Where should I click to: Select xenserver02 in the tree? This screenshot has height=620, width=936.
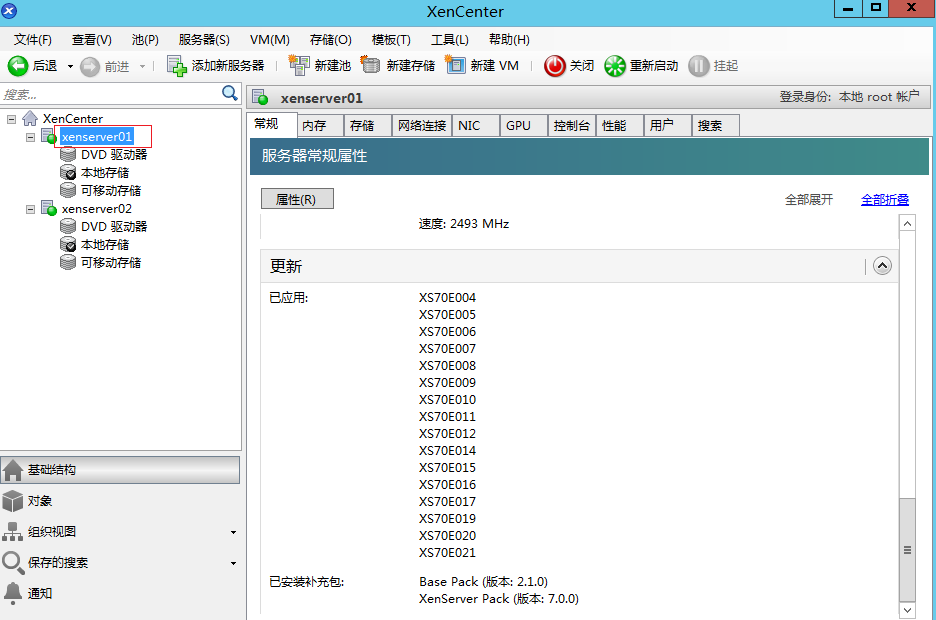coord(97,209)
